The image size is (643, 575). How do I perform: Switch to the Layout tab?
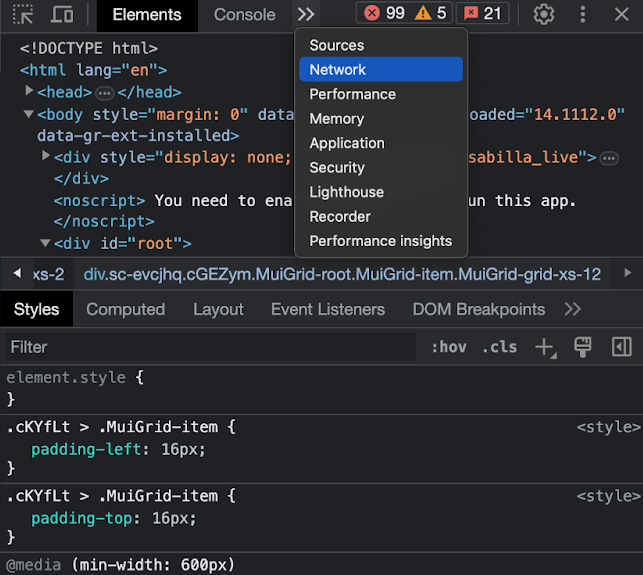[x=218, y=309]
